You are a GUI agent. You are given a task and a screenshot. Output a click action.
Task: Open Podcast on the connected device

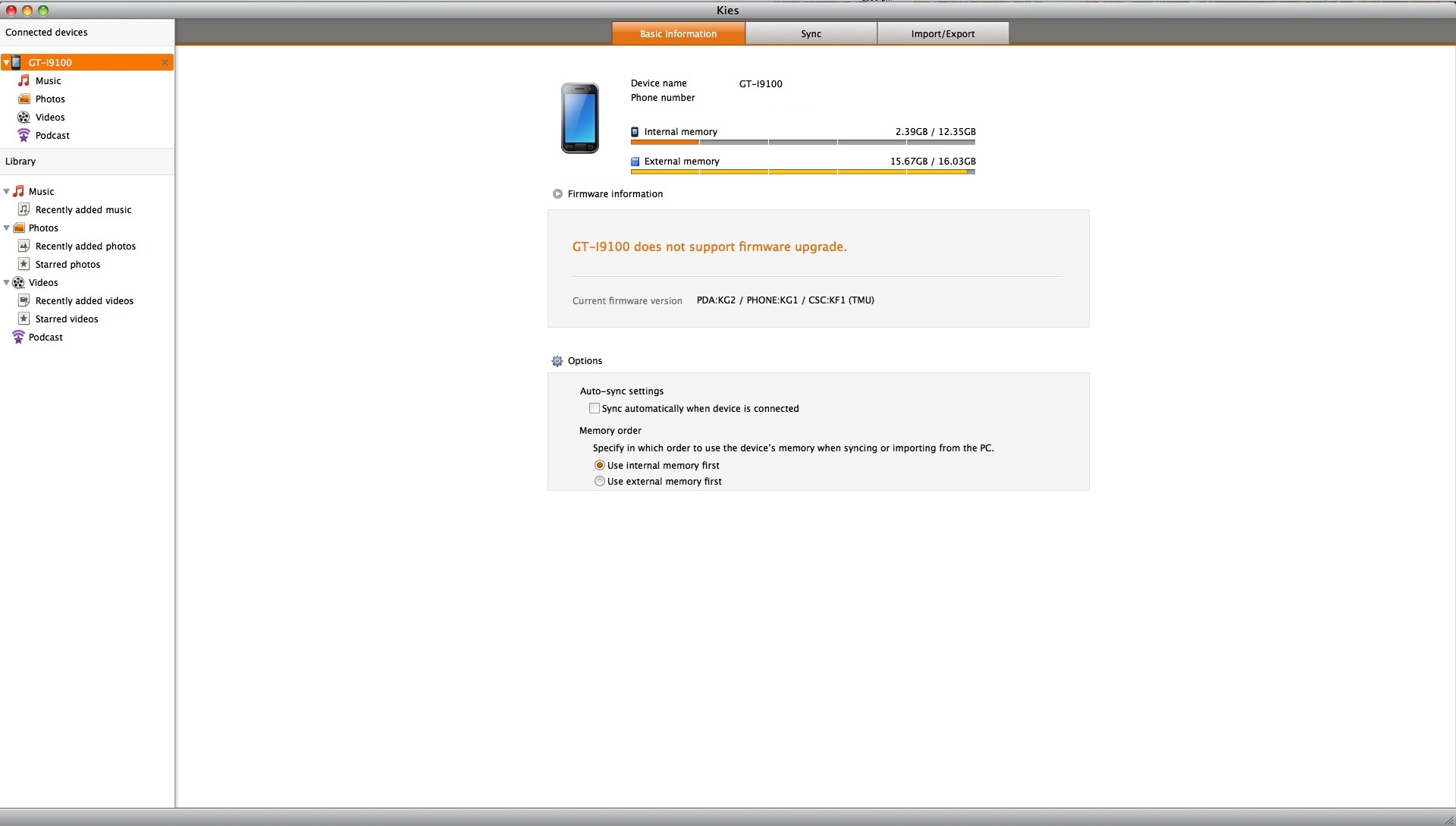tap(52, 136)
